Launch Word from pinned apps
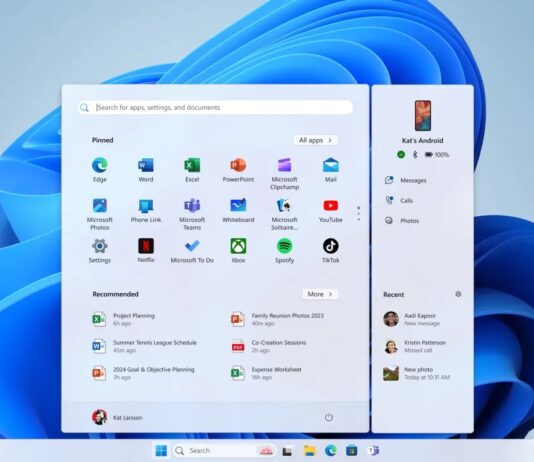This screenshot has width=534, height=462. point(146,170)
